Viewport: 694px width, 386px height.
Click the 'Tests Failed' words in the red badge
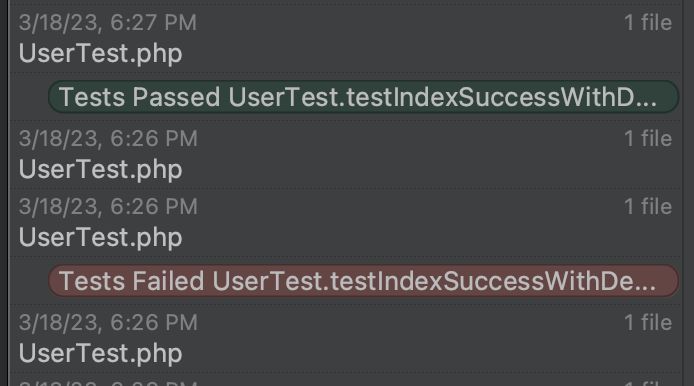(131, 281)
